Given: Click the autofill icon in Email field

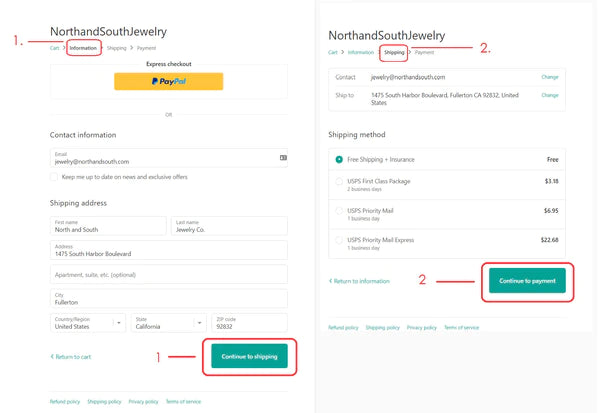Looking at the screenshot, I should [283, 158].
